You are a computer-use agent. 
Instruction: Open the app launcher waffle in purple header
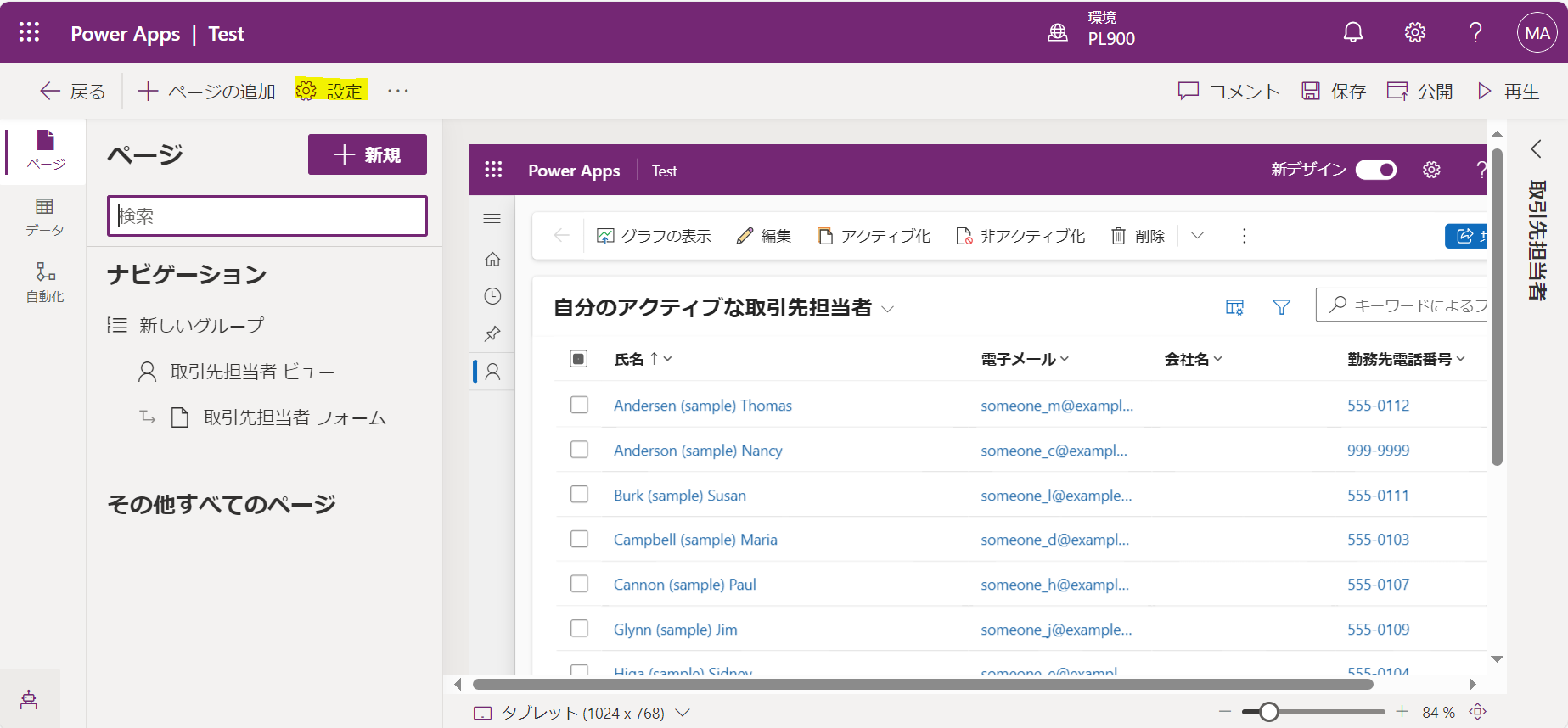30,32
